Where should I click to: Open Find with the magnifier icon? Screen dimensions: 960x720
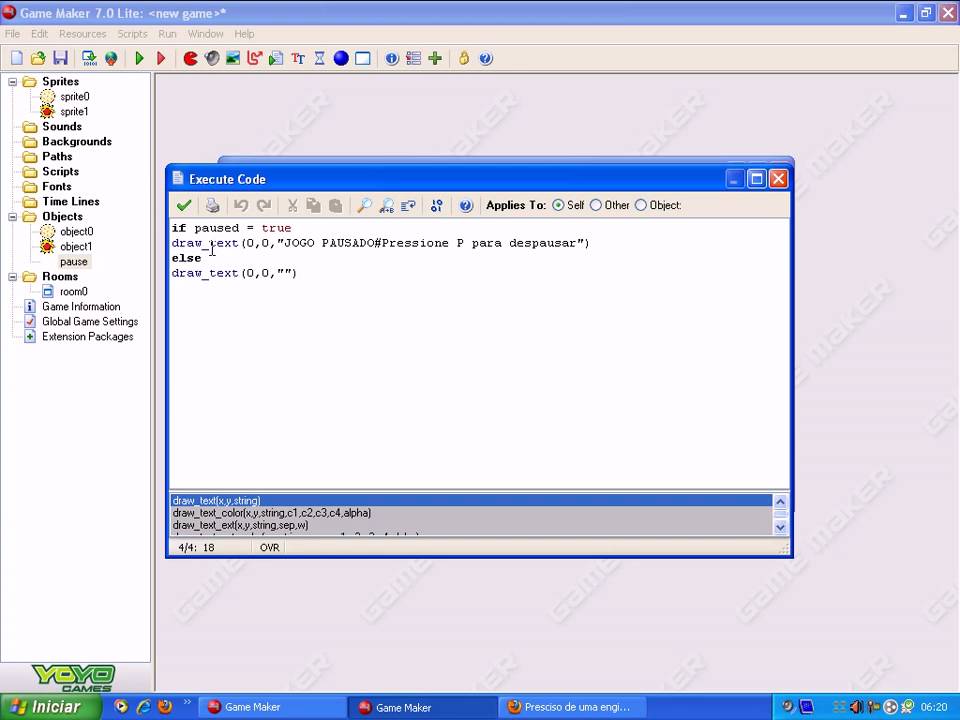click(364, 205)
